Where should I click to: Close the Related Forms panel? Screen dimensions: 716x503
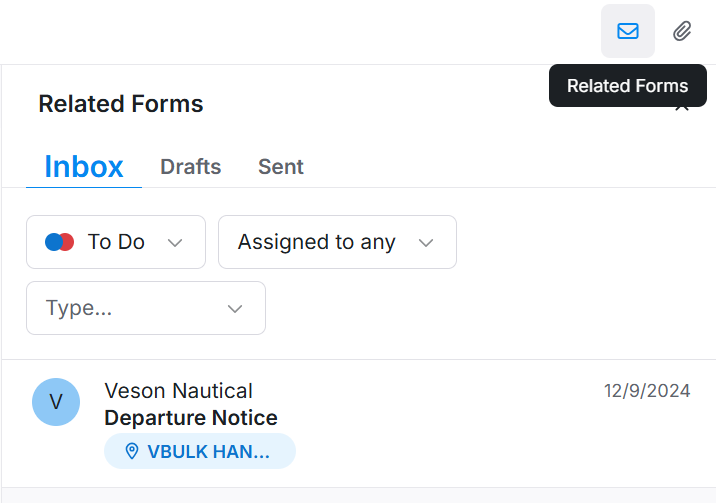683,106
